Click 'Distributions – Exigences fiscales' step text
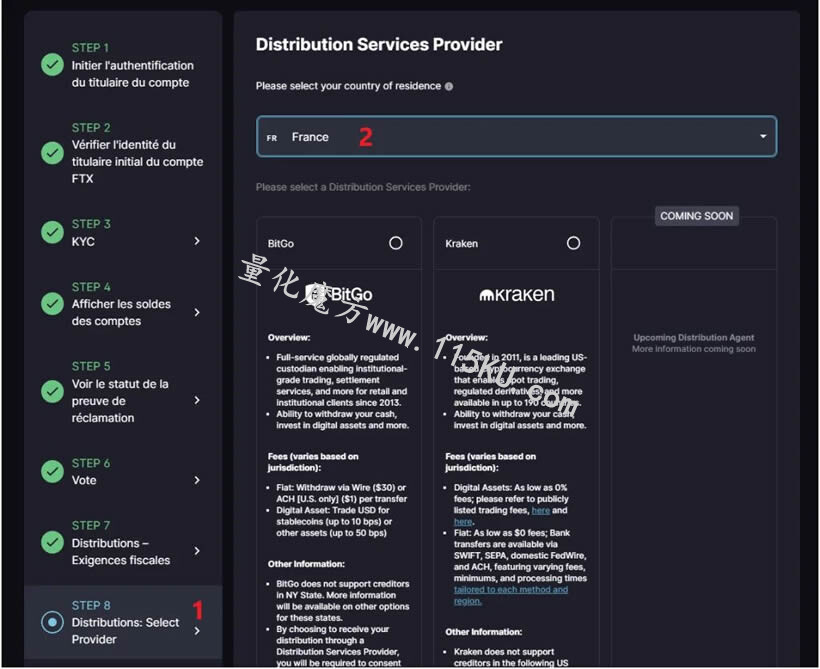820x669 pixels. (x=121, y=551)
